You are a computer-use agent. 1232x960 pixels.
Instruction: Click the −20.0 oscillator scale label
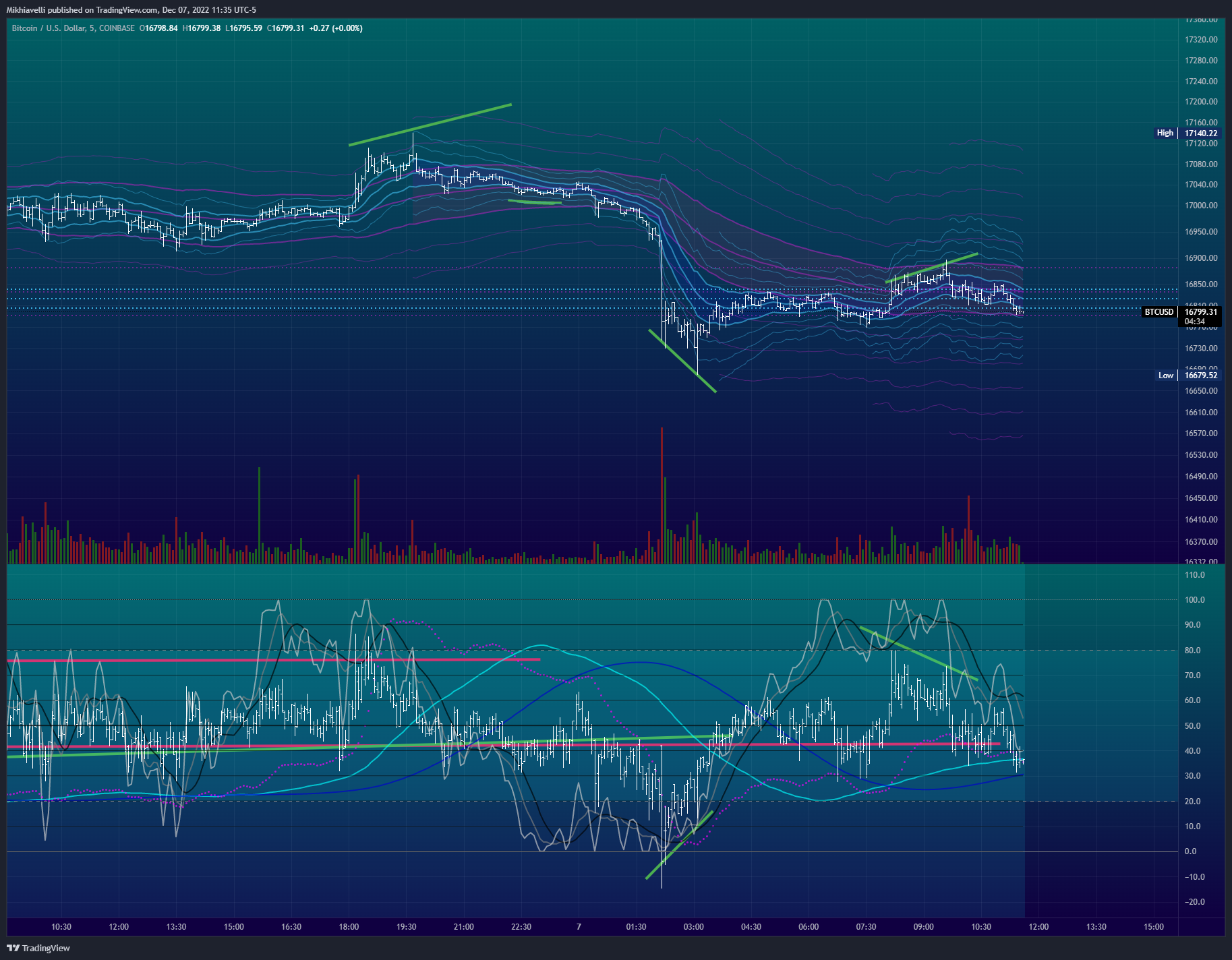click(1195, 902)
